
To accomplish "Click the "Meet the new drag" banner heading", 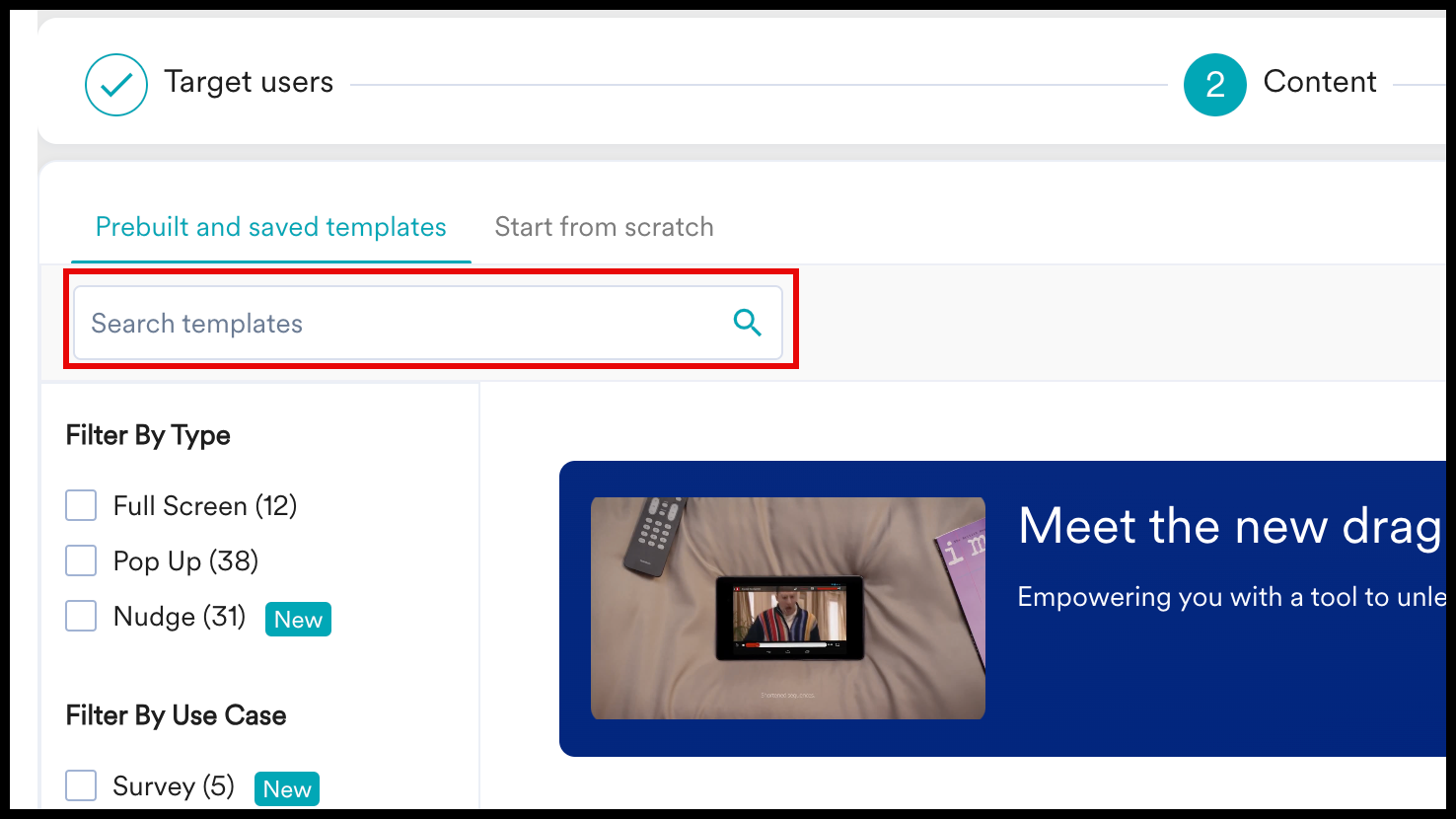I will (1229, 526).
